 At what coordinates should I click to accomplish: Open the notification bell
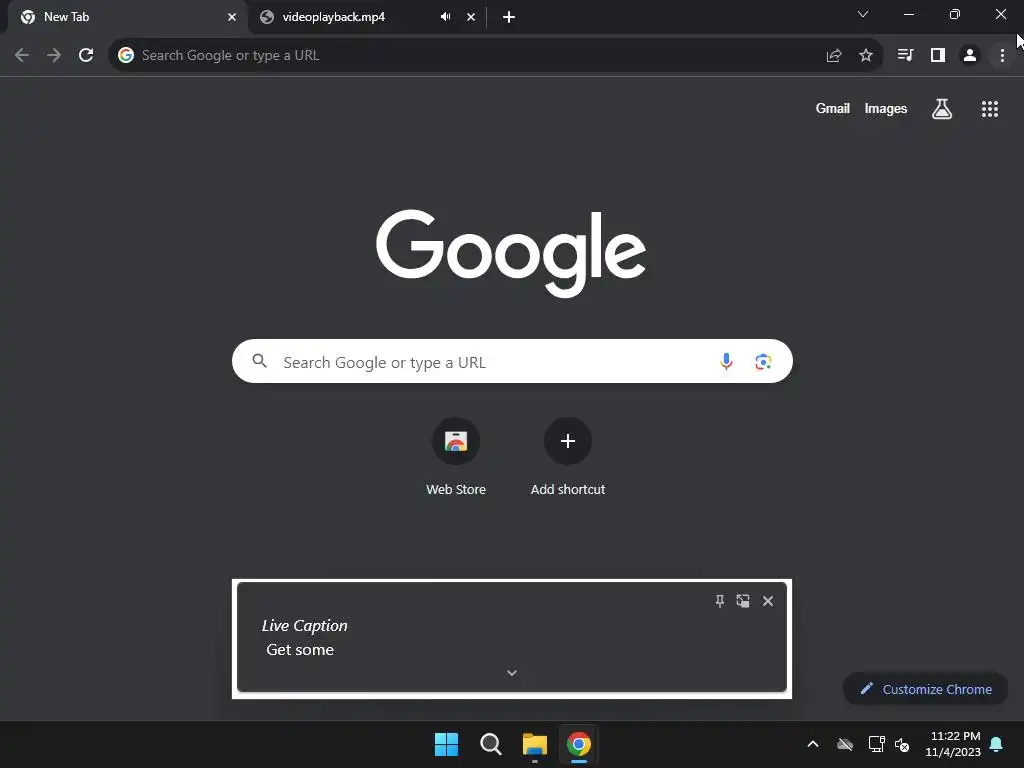click(x=996, y=744)
